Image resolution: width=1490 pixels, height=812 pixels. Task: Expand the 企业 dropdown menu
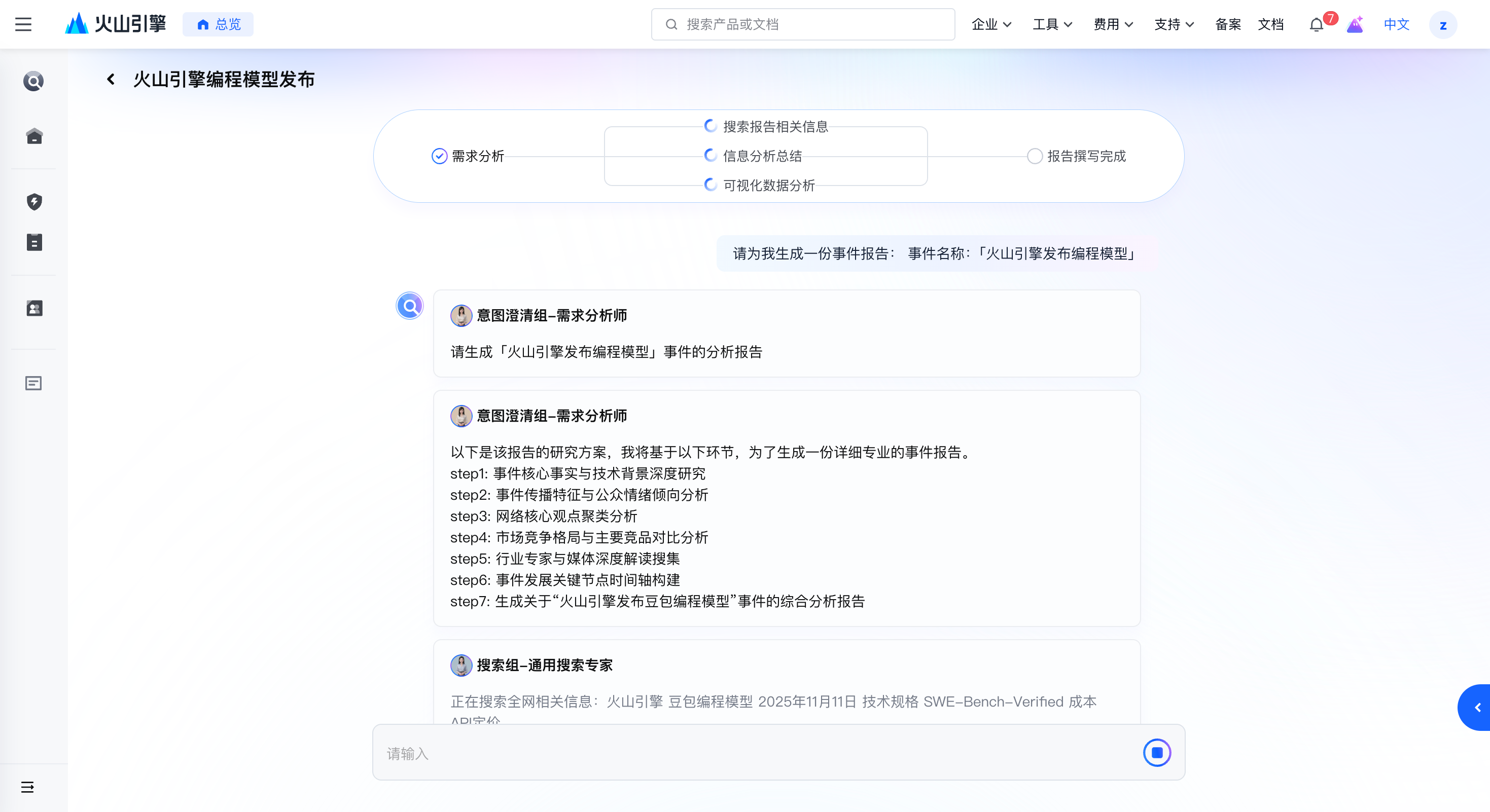(991, 24)
